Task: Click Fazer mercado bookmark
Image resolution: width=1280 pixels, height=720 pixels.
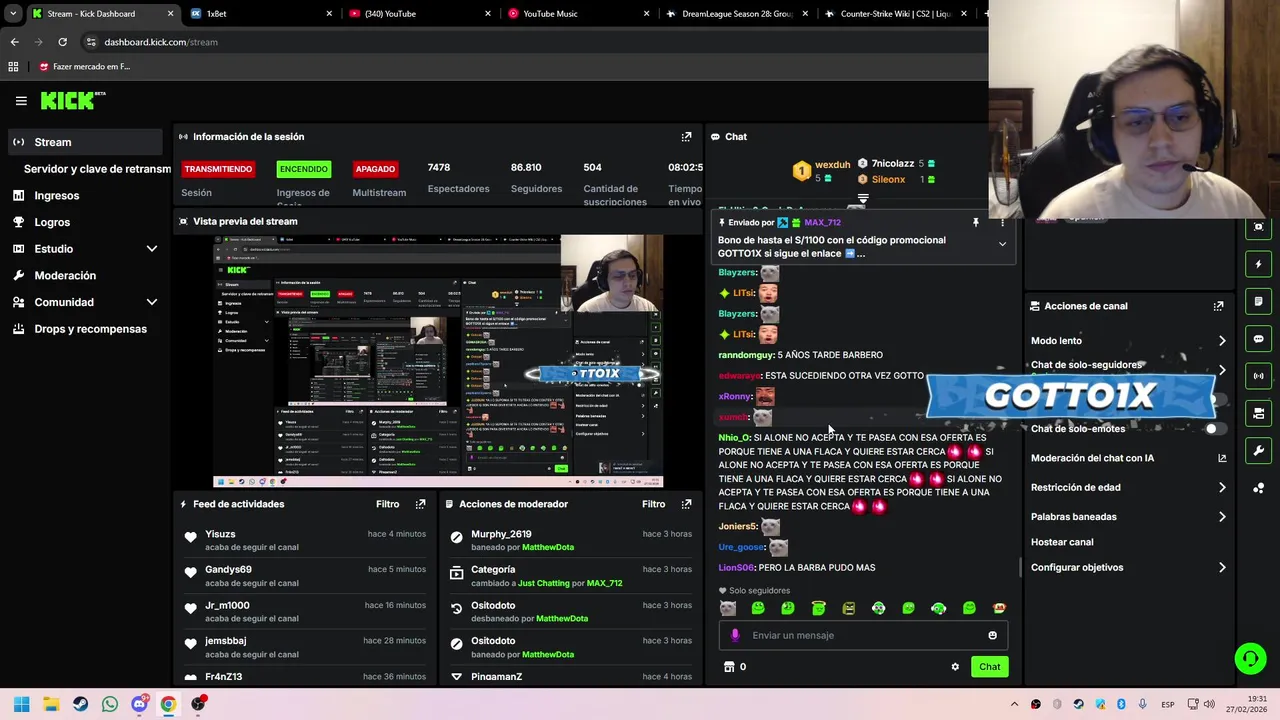Action: pyautogui.click(x=85, y=67)
